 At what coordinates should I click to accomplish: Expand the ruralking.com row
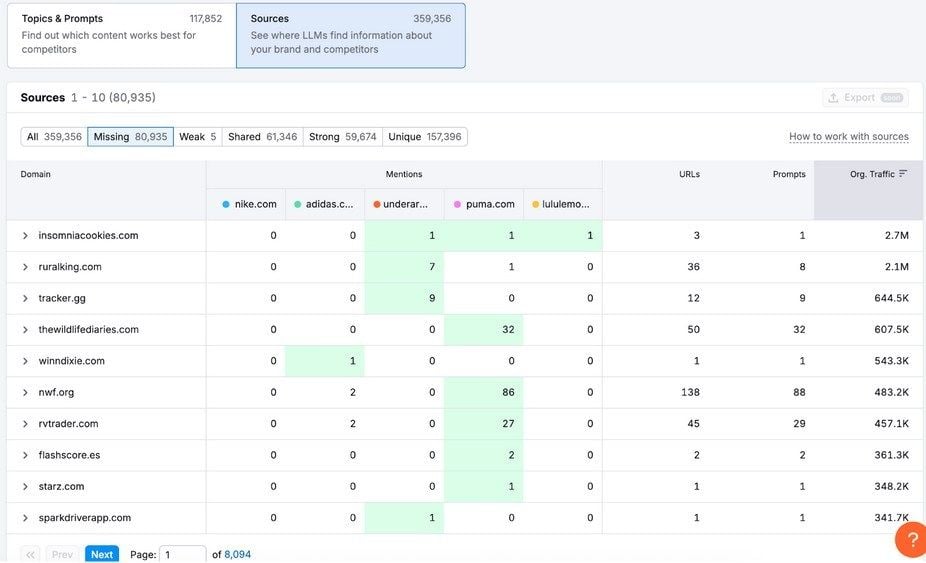coord(25,266)
